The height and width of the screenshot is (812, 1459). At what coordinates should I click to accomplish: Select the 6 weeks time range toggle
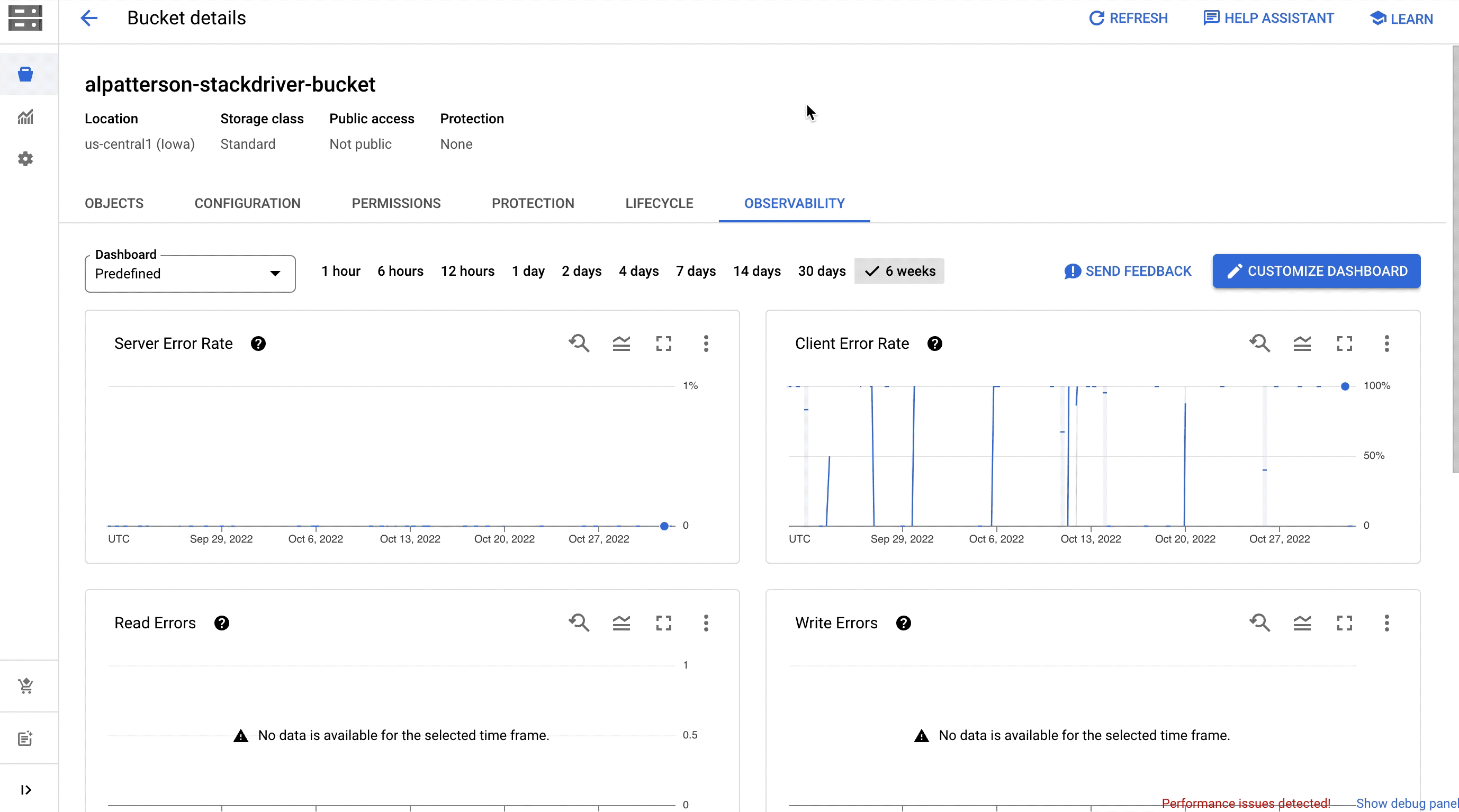898,270
